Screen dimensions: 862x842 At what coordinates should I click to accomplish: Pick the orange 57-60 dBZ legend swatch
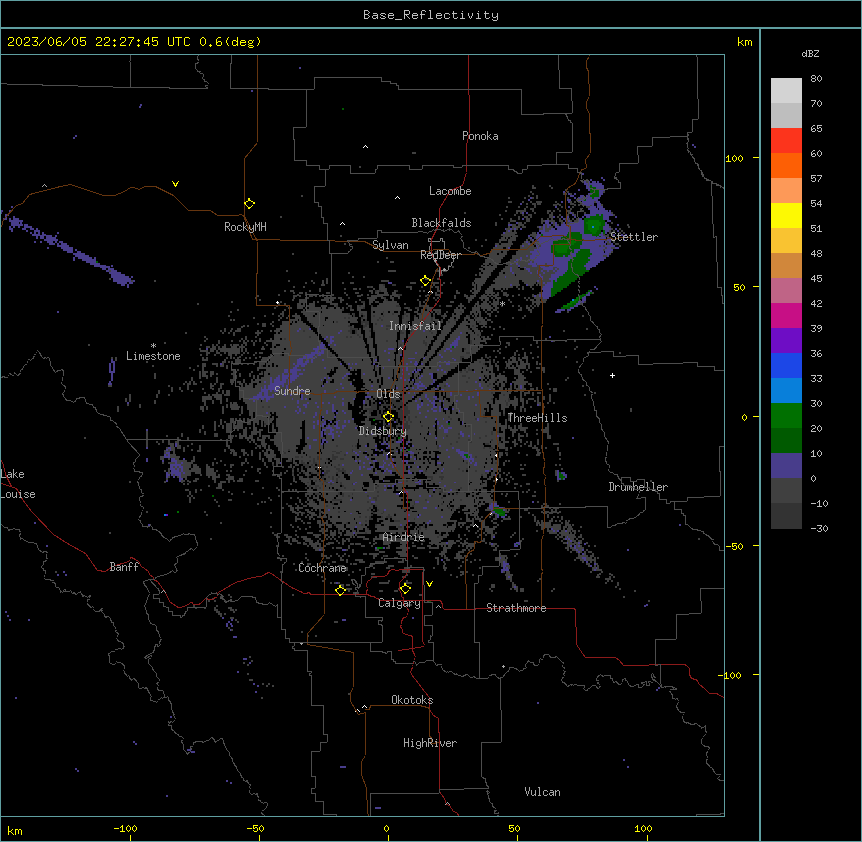coord(786,165)
